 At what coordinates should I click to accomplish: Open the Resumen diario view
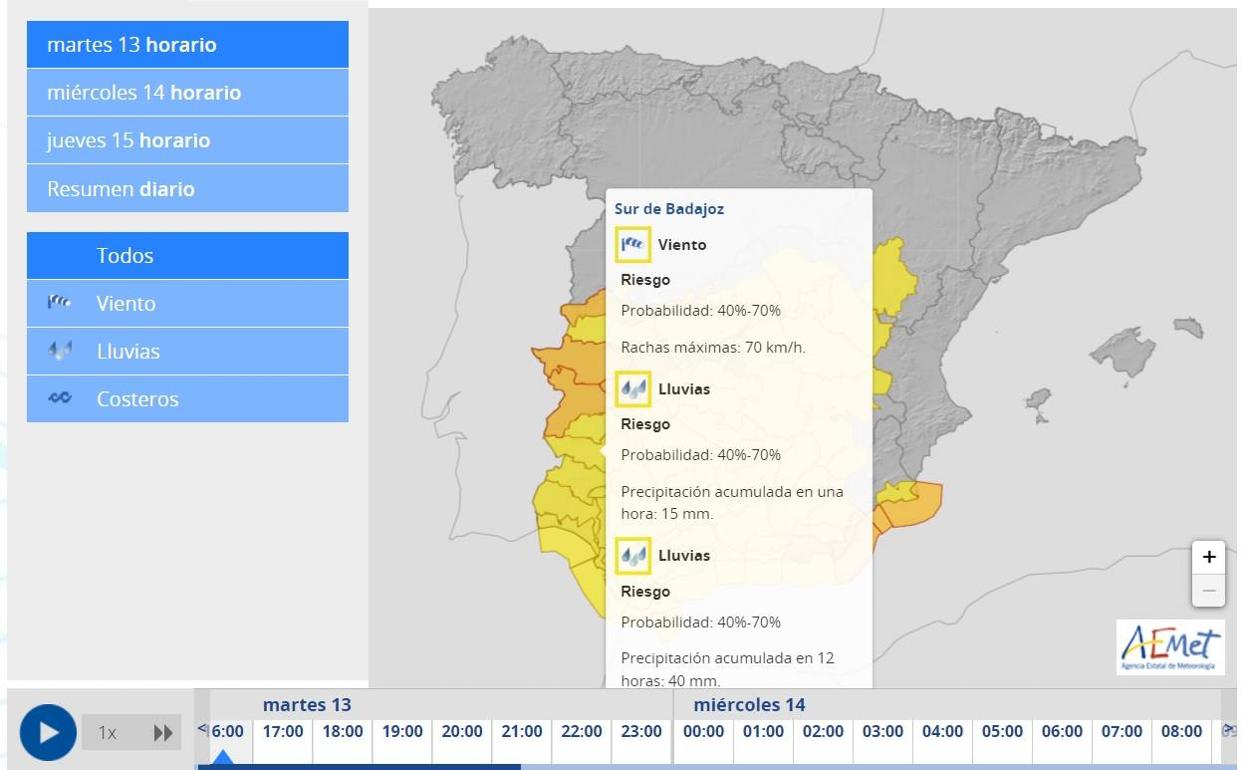[x=188, y=189]
